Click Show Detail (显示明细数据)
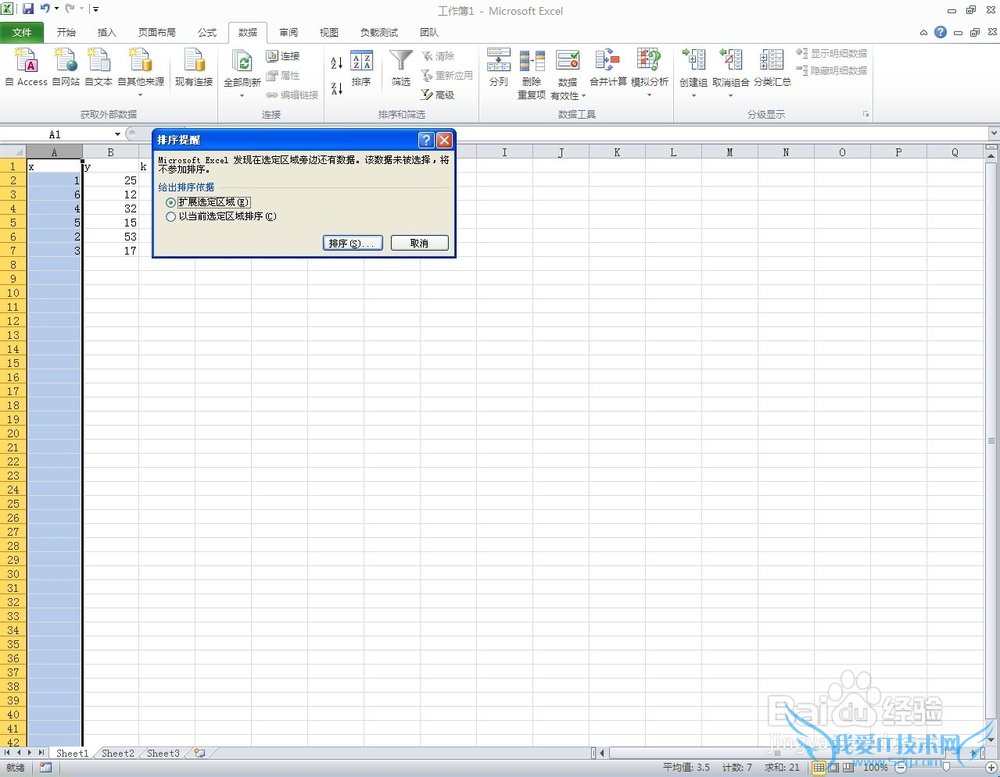 click(x=832, y=54)
